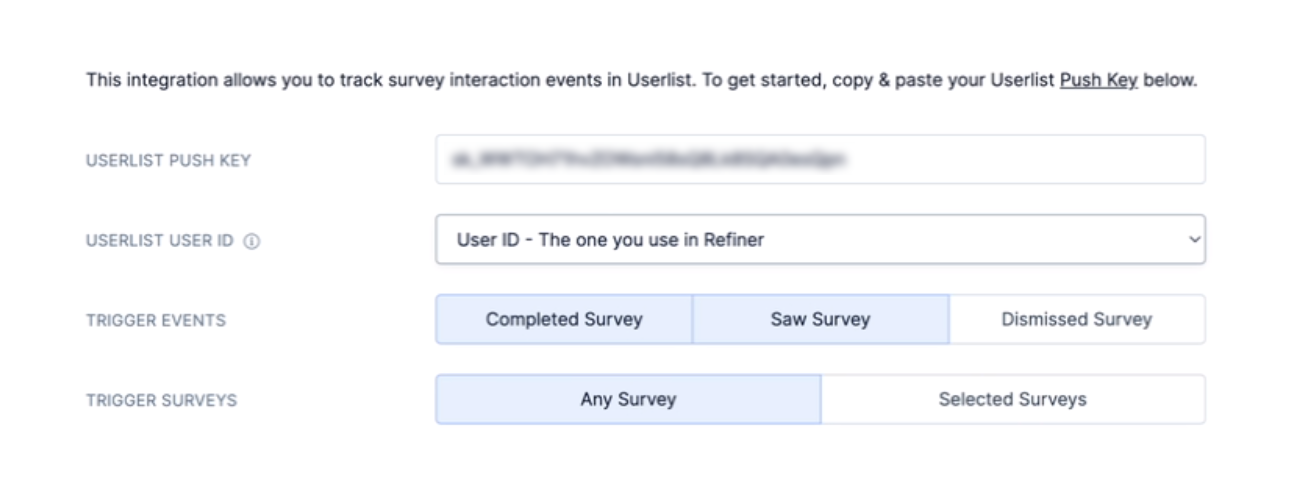Enable the Dismissed Survey trigger event
The width and height of the screenshot is (1300, 500).
pyautogui.click(x=1076, y=320)
